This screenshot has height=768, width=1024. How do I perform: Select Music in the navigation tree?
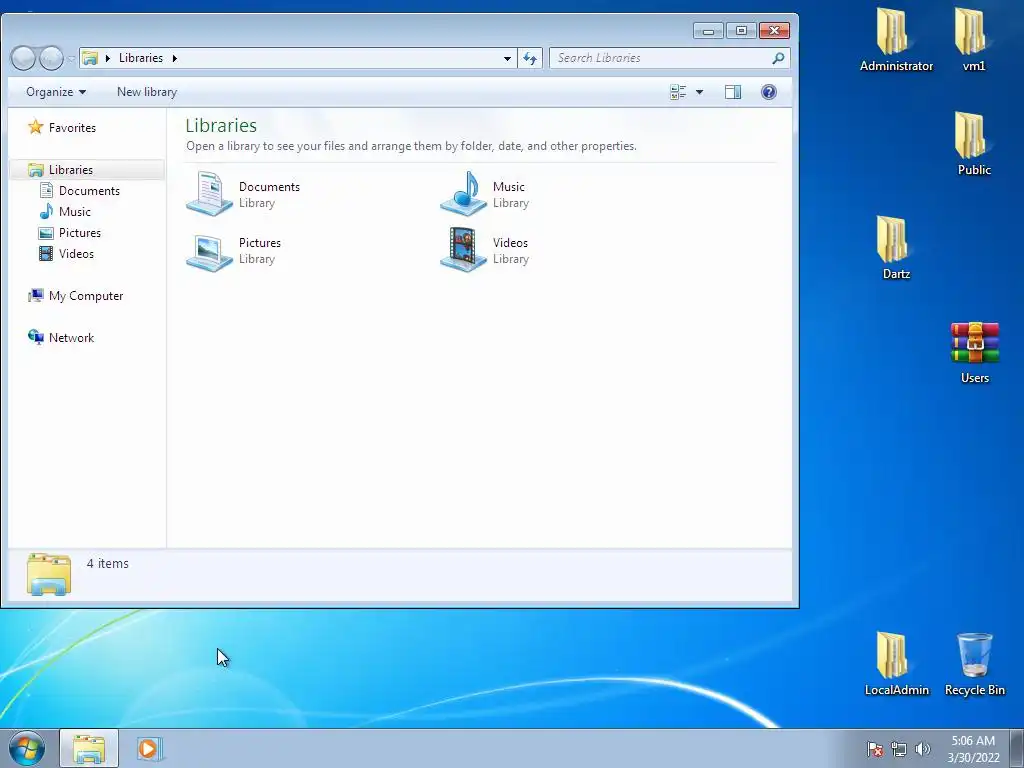click(74, 212)
